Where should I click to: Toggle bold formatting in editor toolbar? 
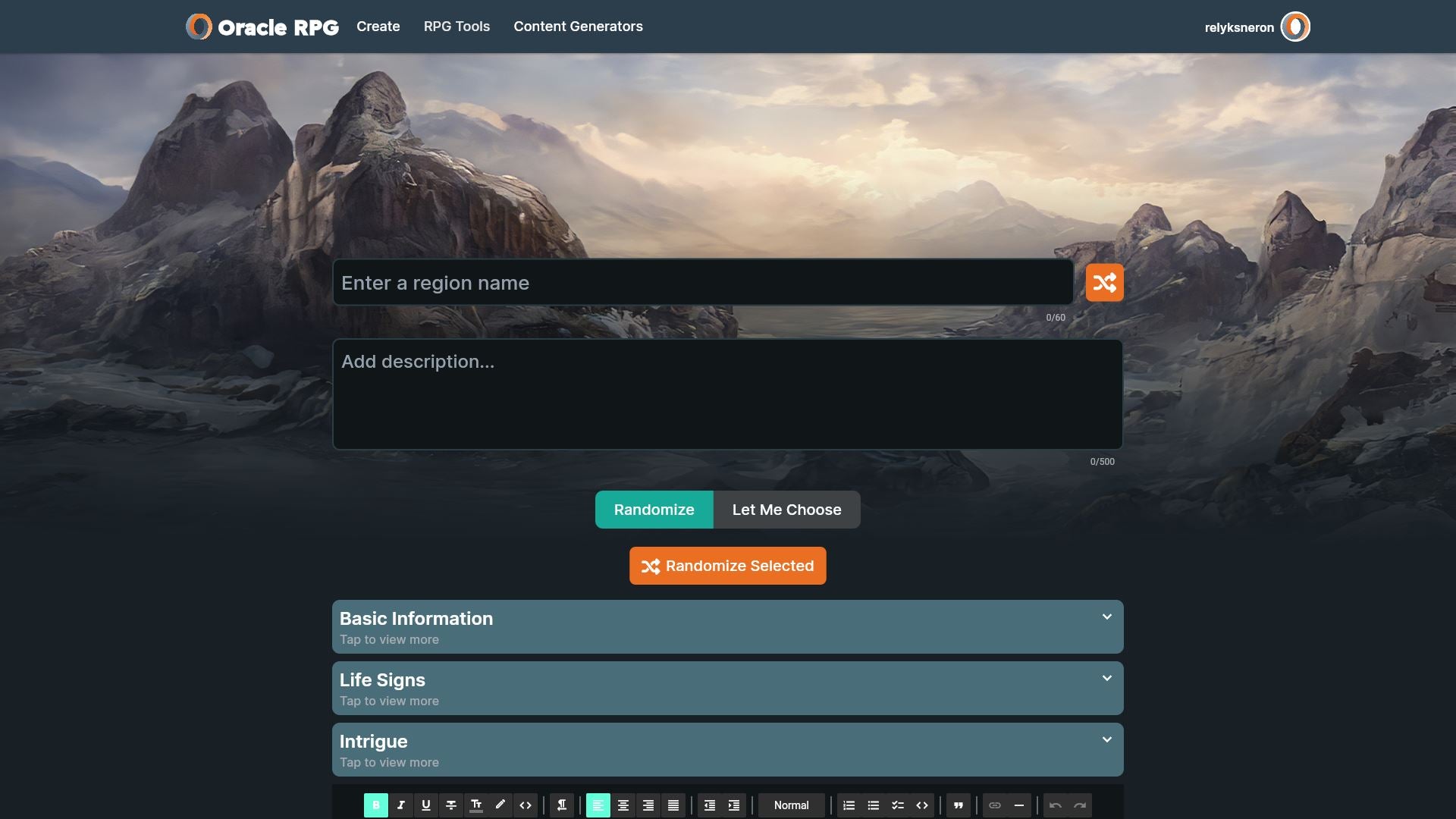375,805
